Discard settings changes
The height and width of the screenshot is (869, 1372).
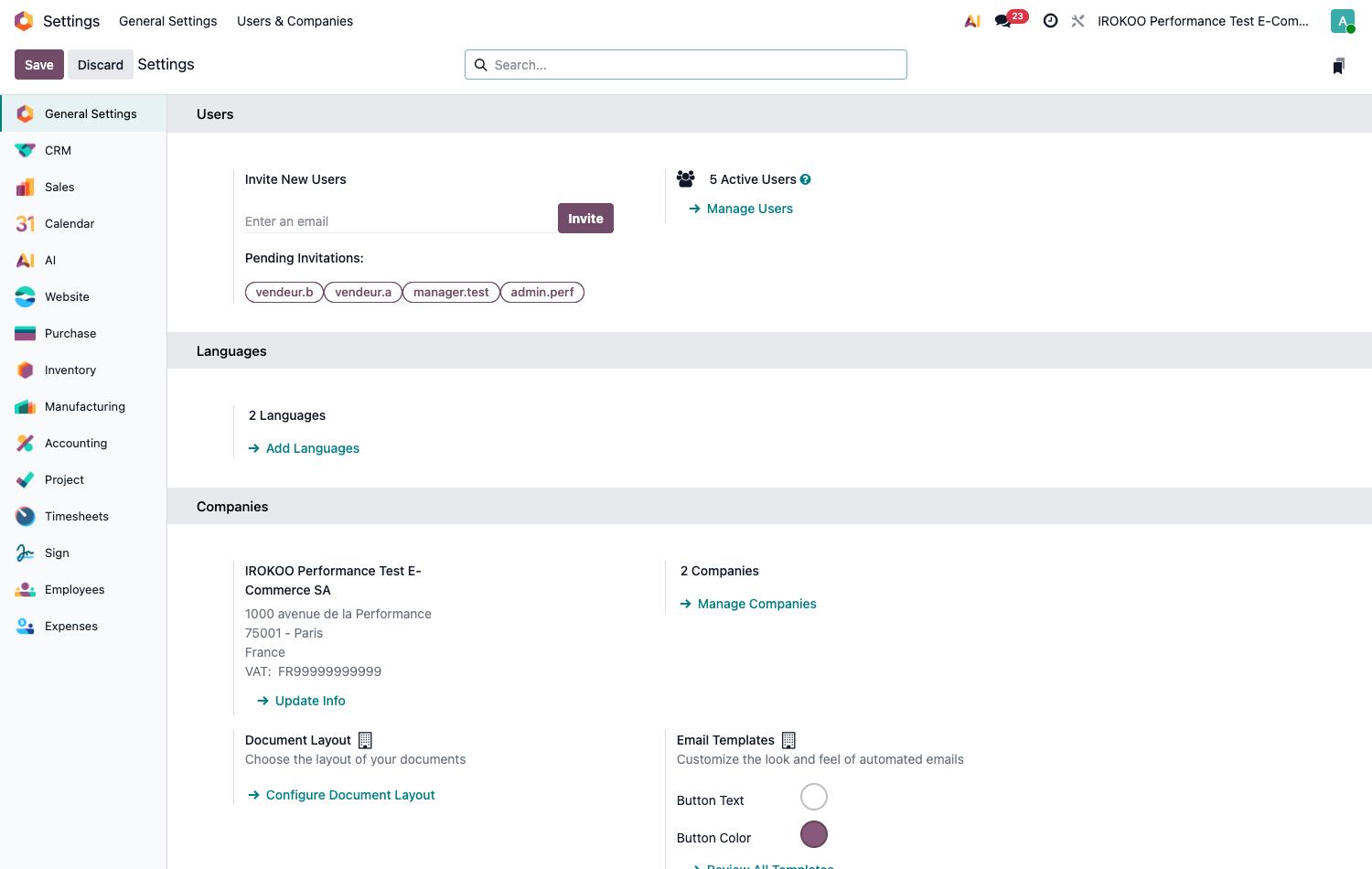tap(101, 65)
